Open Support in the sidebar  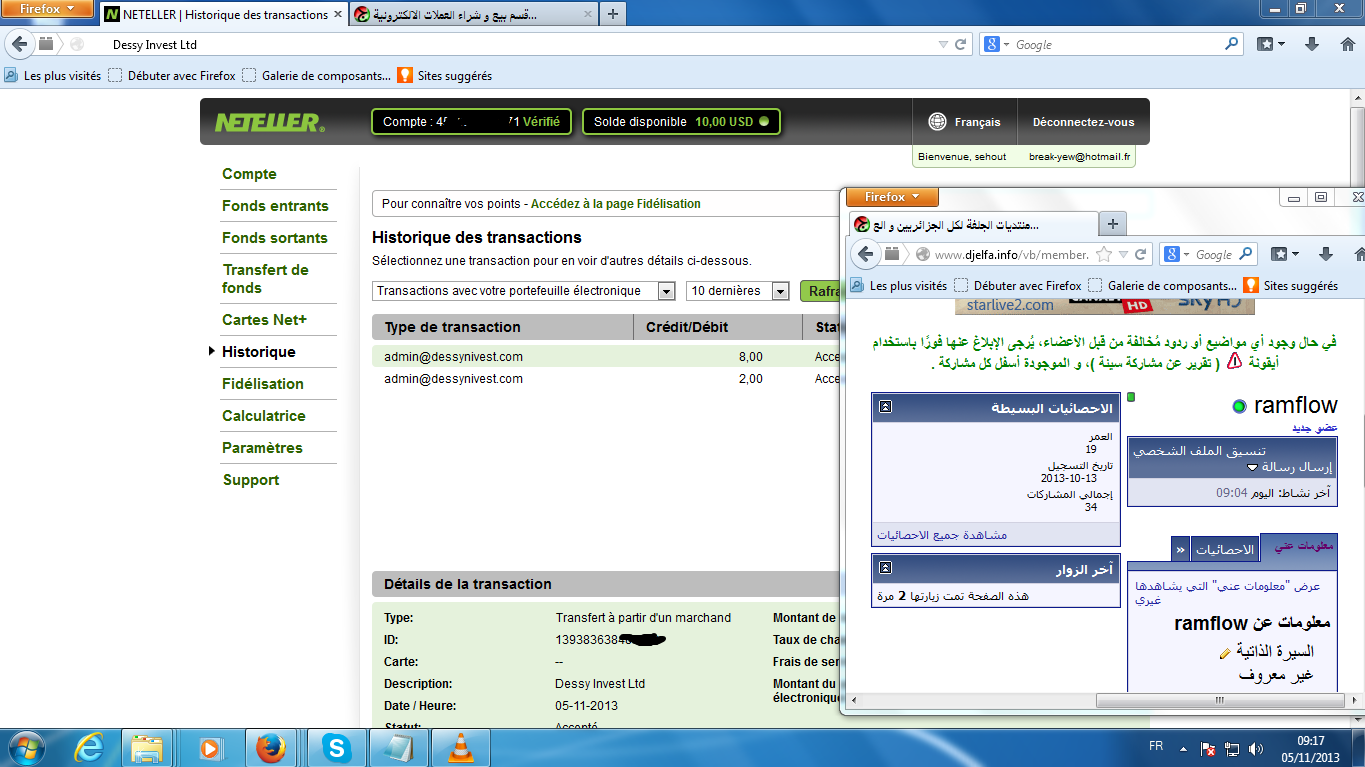pyautogui.click(x=251, y=480)
